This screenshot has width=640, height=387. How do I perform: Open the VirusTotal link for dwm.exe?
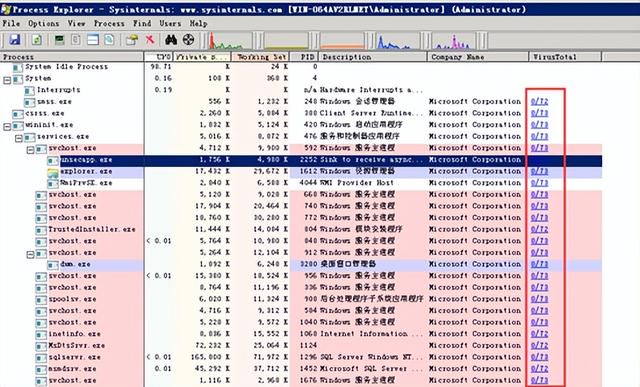[539, 265]
